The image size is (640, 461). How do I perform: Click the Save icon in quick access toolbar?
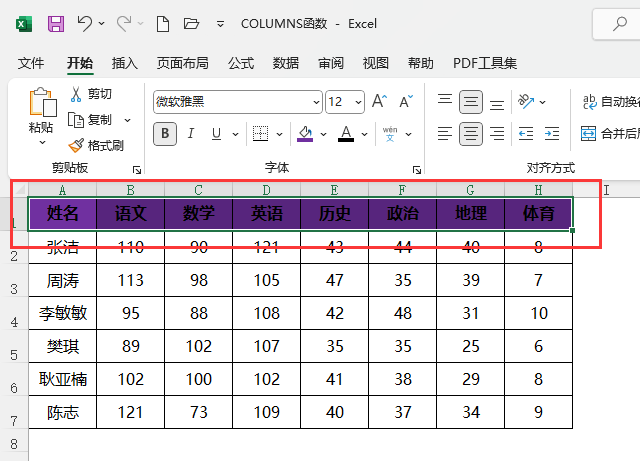56,24
